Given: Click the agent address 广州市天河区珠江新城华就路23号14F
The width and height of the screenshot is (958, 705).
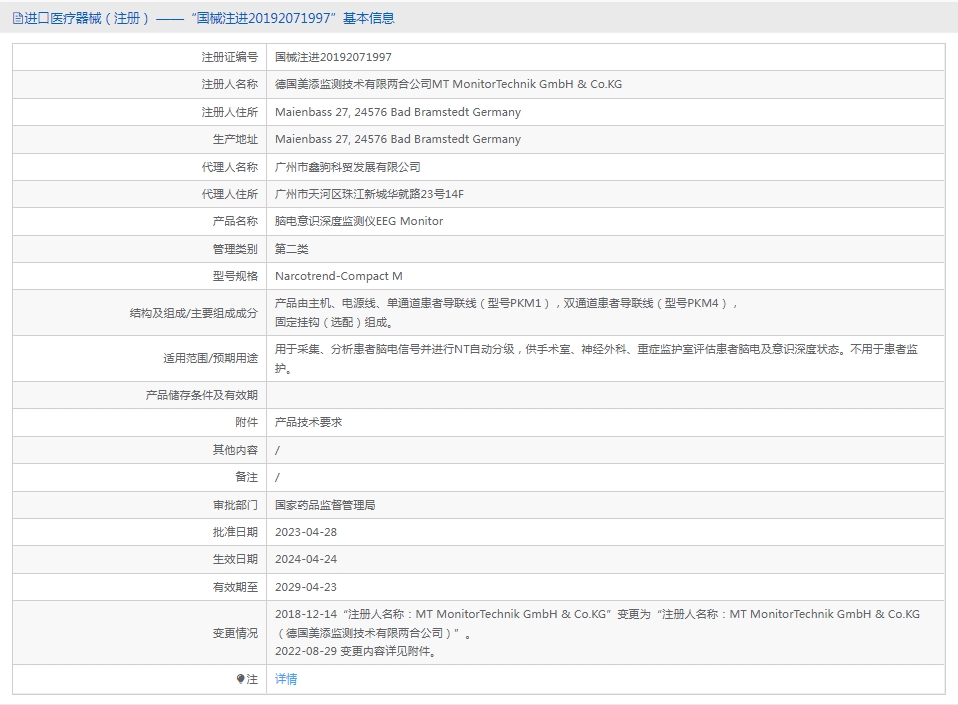Looking at the screenshot, I should (369, 194).
